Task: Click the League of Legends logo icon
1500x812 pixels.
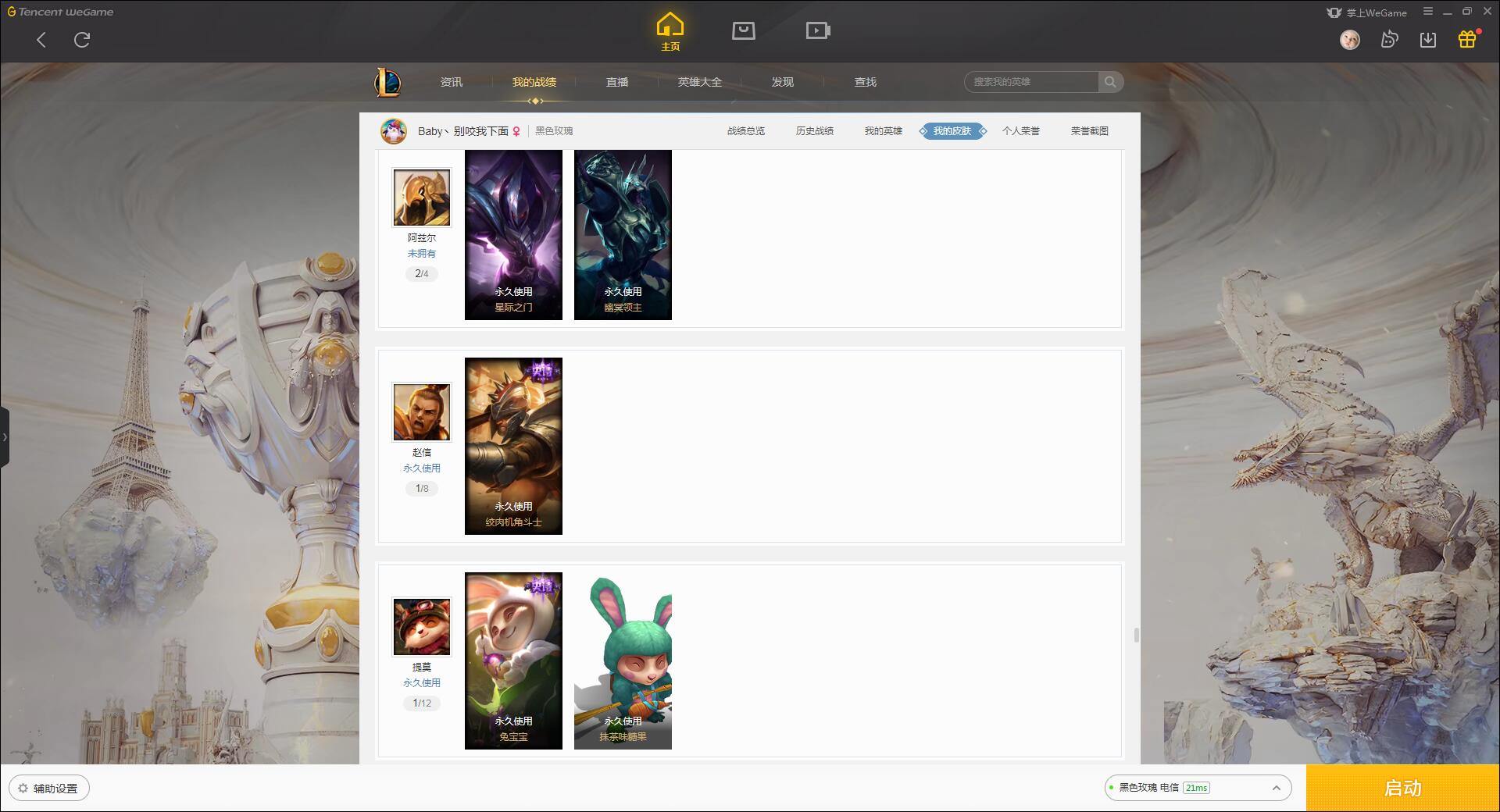Action: 388,82
